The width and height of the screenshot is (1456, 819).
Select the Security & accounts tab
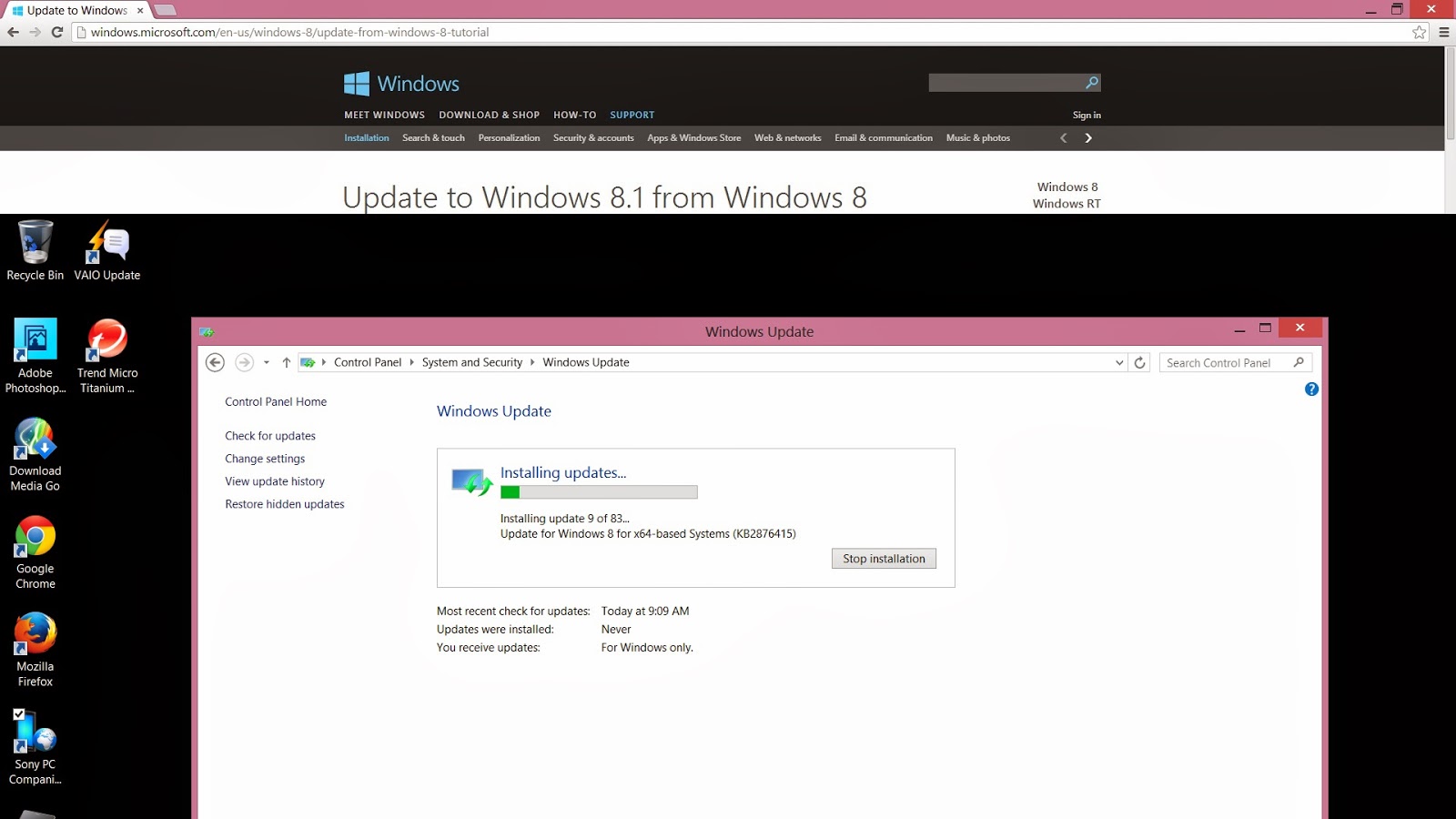tap(593, 138)
